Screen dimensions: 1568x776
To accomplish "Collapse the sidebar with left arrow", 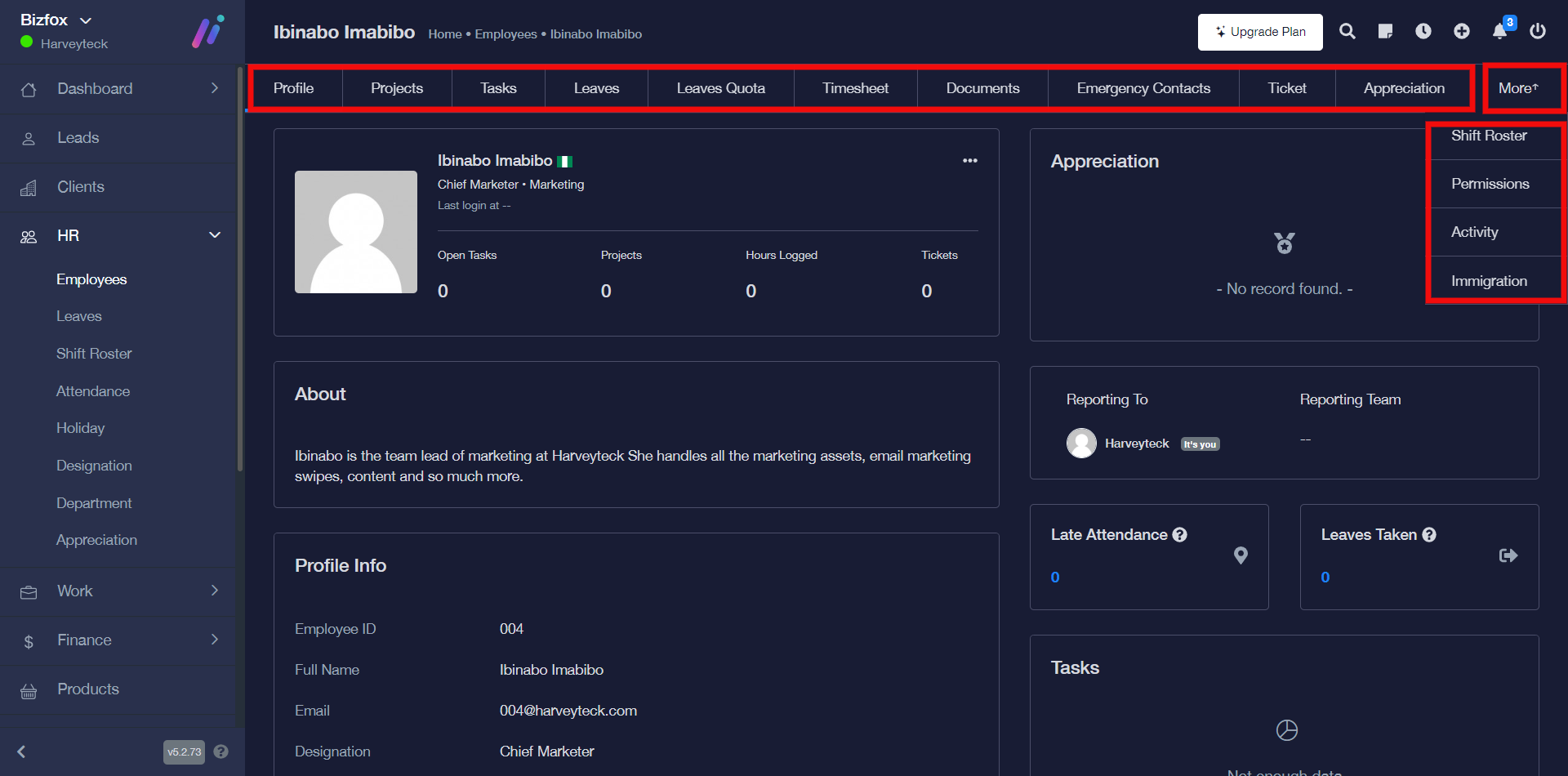I will pos(22,751).
